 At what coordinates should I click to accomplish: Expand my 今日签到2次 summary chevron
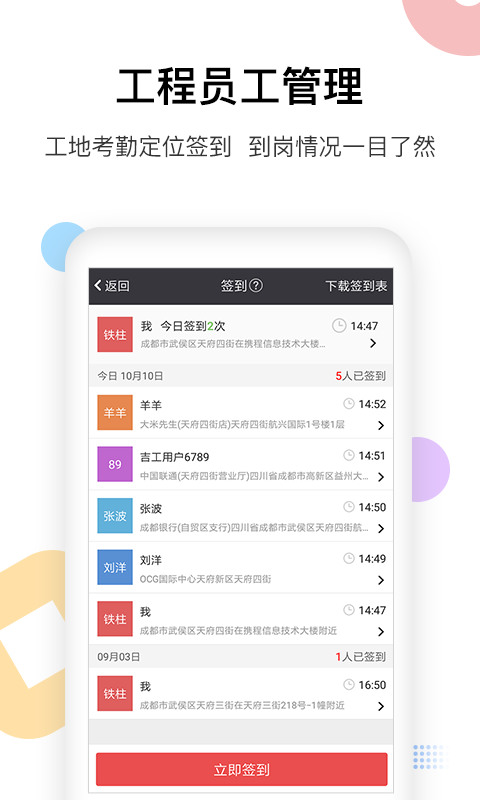(x=373, y=343)
